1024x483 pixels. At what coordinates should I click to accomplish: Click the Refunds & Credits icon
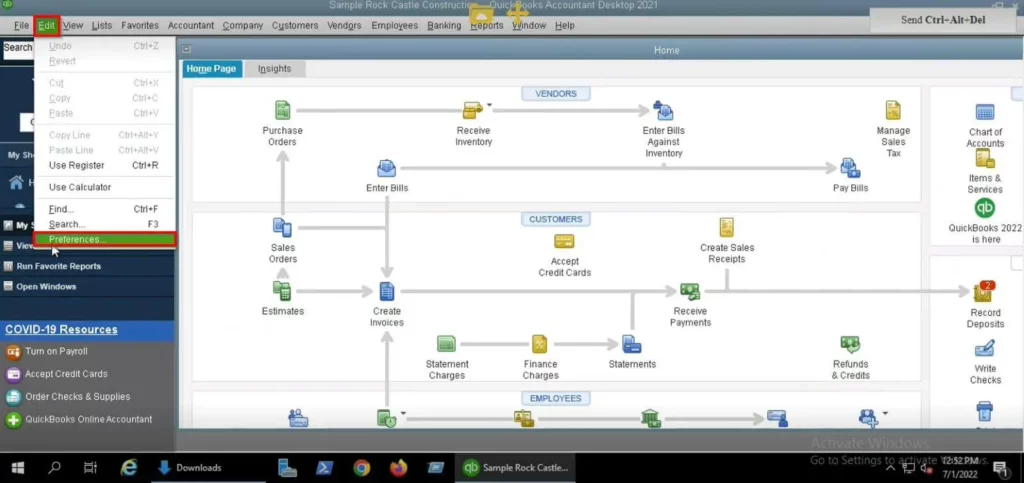[x=850, y=345]
